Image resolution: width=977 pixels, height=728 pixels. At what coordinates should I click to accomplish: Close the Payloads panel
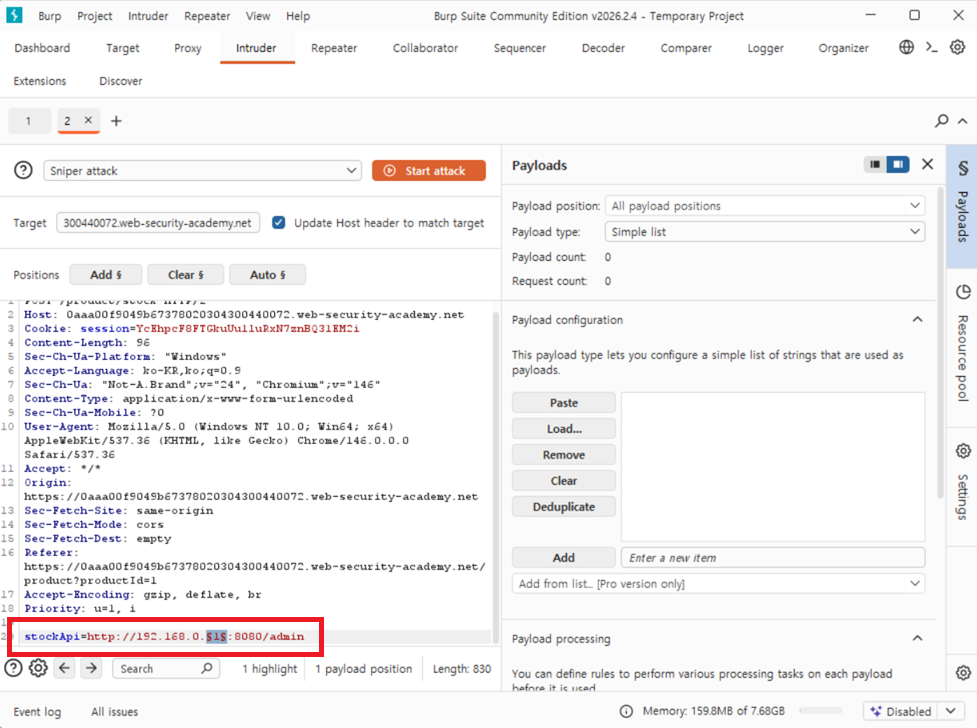pos(927,165)
